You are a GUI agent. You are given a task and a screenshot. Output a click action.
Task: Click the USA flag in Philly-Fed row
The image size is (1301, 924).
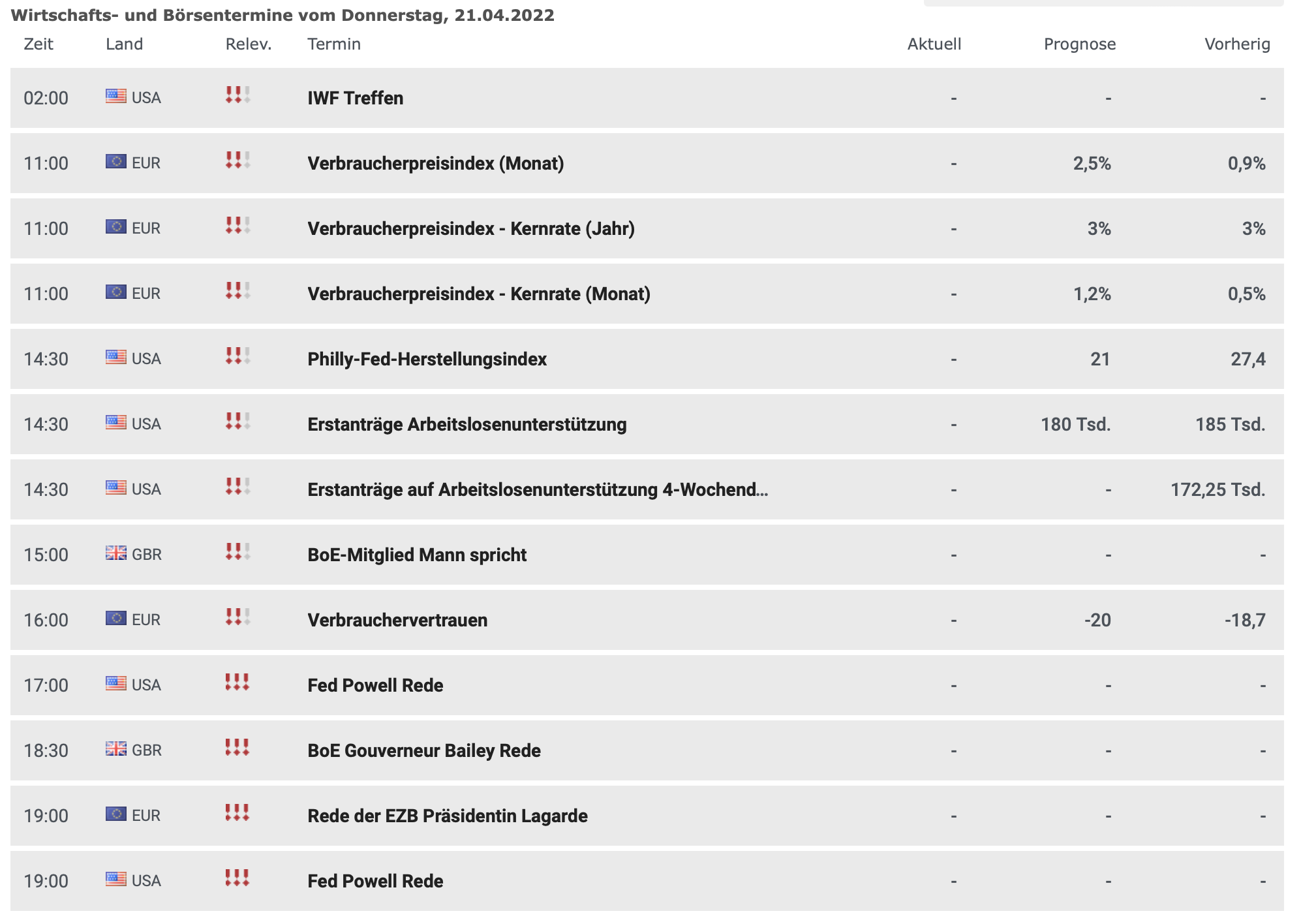click(115, 358)
